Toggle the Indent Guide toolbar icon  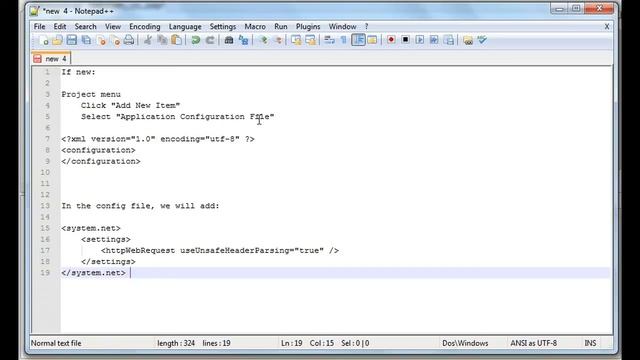coord(358,40)
